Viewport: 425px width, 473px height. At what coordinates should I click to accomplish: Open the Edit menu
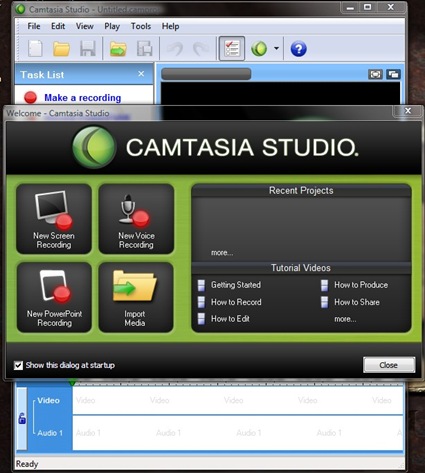58,26
